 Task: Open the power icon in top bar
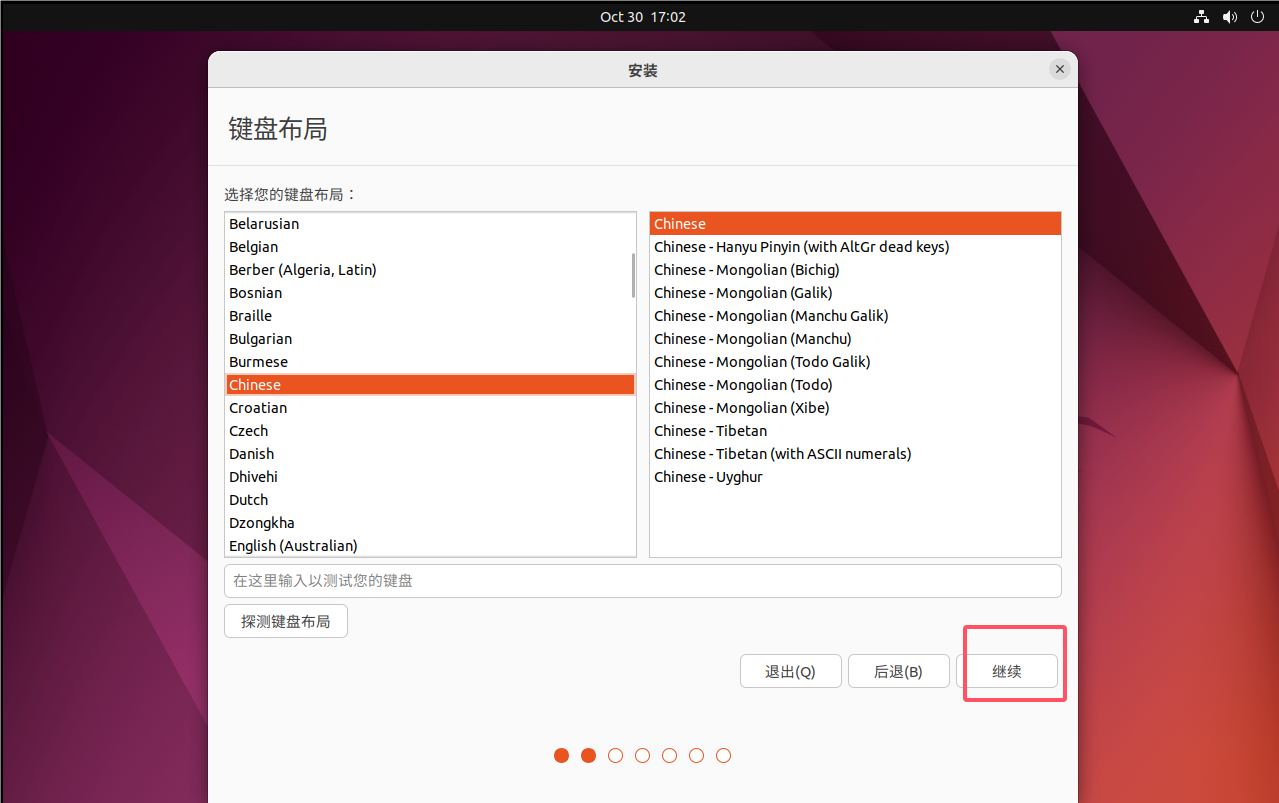coord(1257,17)
